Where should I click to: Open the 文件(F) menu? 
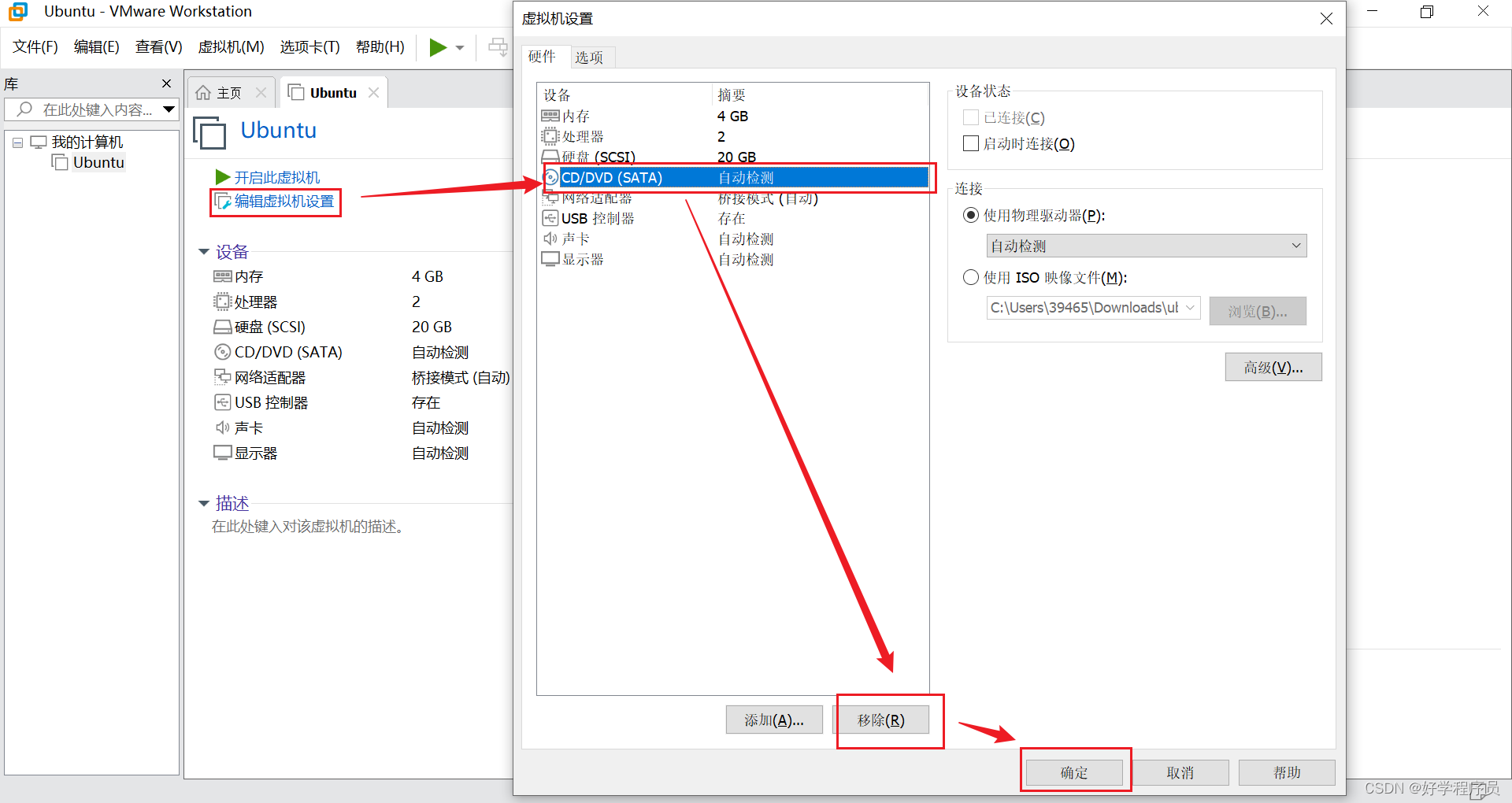pos(35,47)
